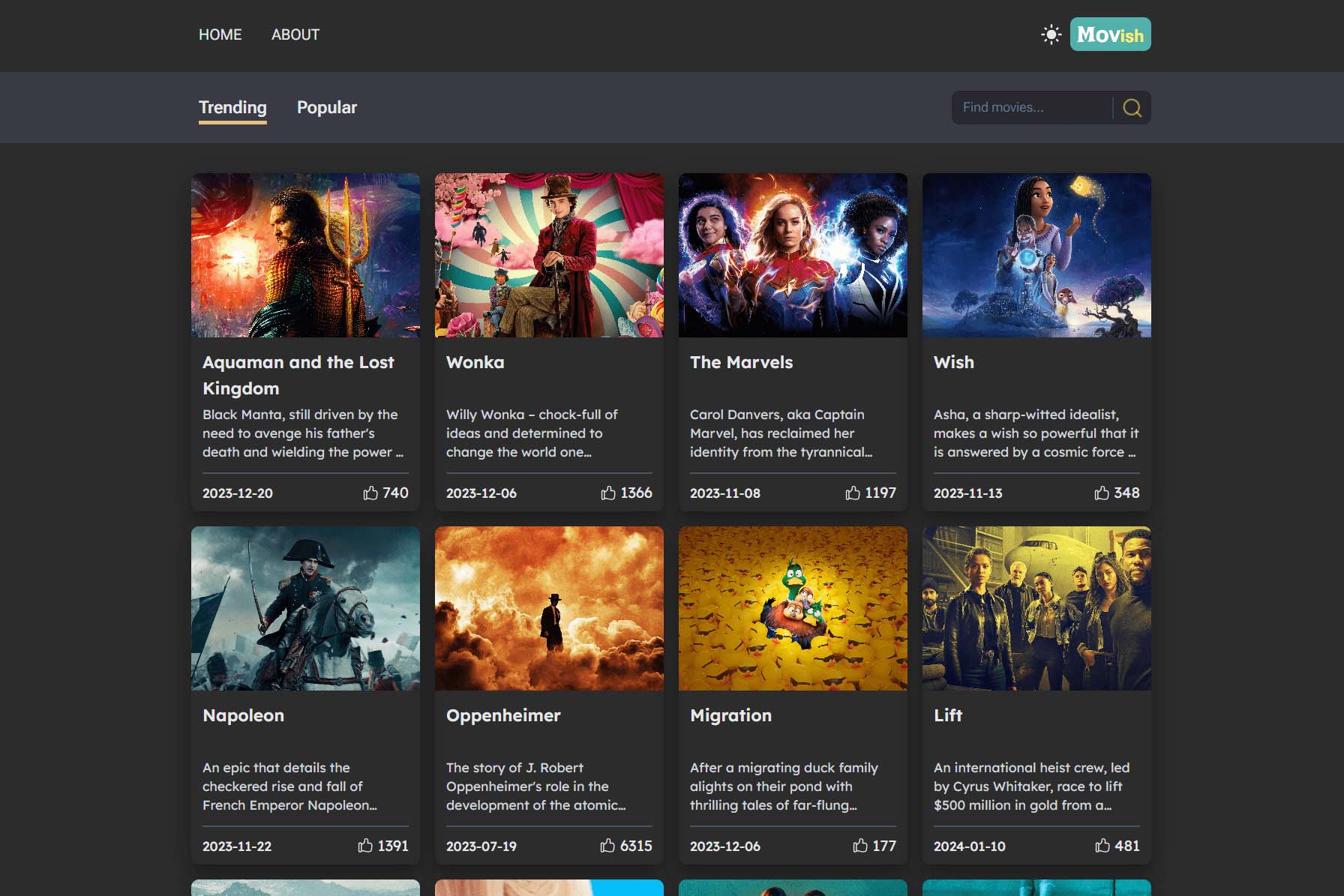This screenshot has height=896, width=1344.
Task: Click the release date 2024-01-10
Action: click(970, 847)
